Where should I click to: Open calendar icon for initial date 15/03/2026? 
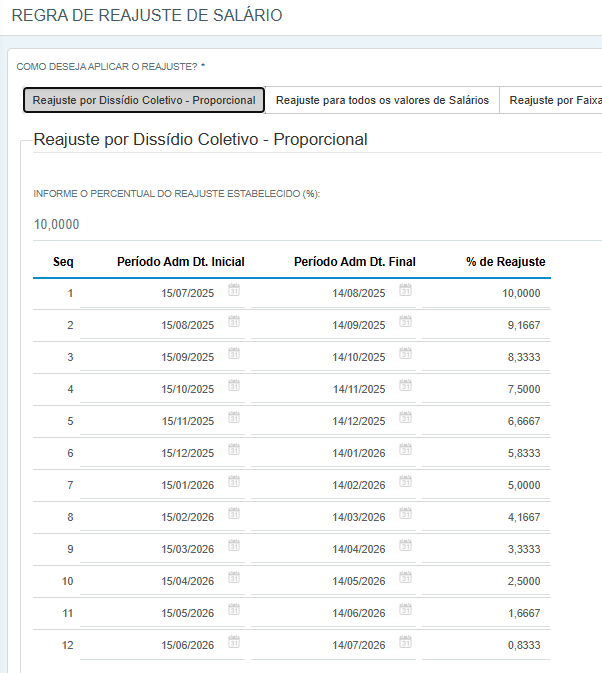tap(234, 546)
